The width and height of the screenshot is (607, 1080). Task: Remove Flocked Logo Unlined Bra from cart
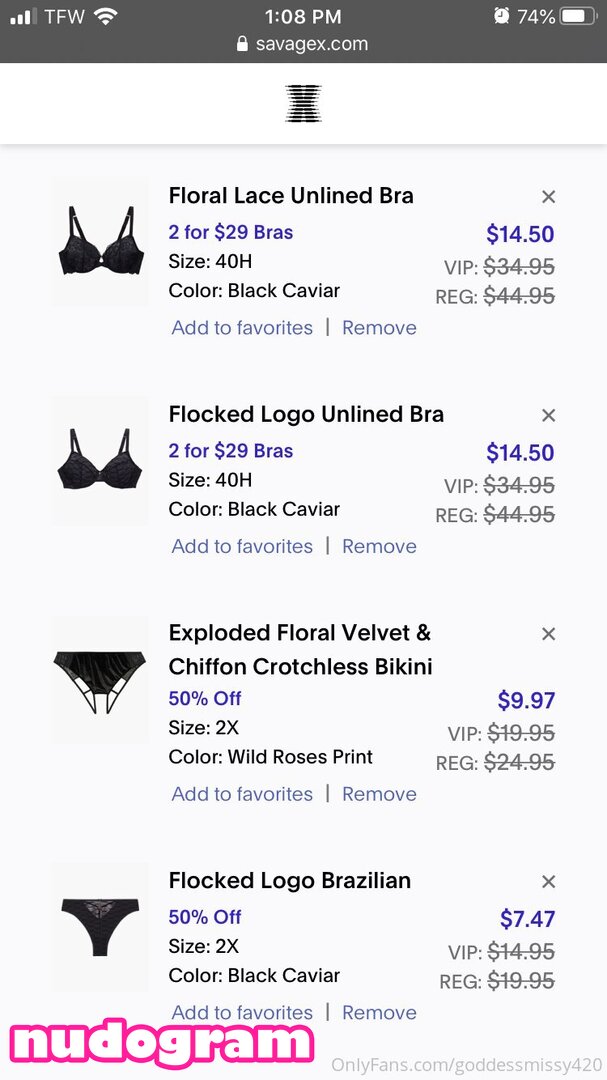click(379, 546)
